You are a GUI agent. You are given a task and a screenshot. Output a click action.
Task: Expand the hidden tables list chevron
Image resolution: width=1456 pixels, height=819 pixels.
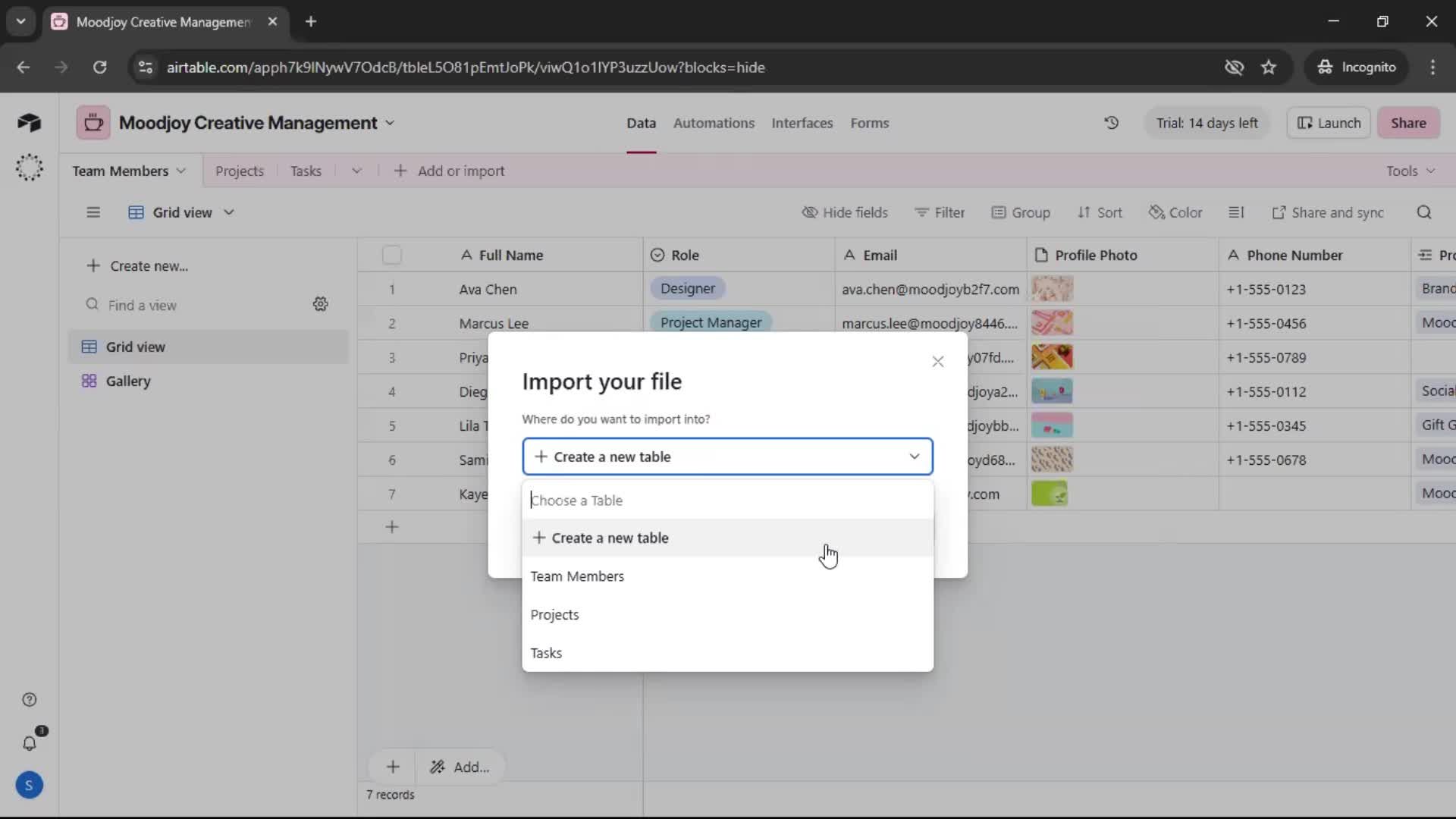coord(356,171)
